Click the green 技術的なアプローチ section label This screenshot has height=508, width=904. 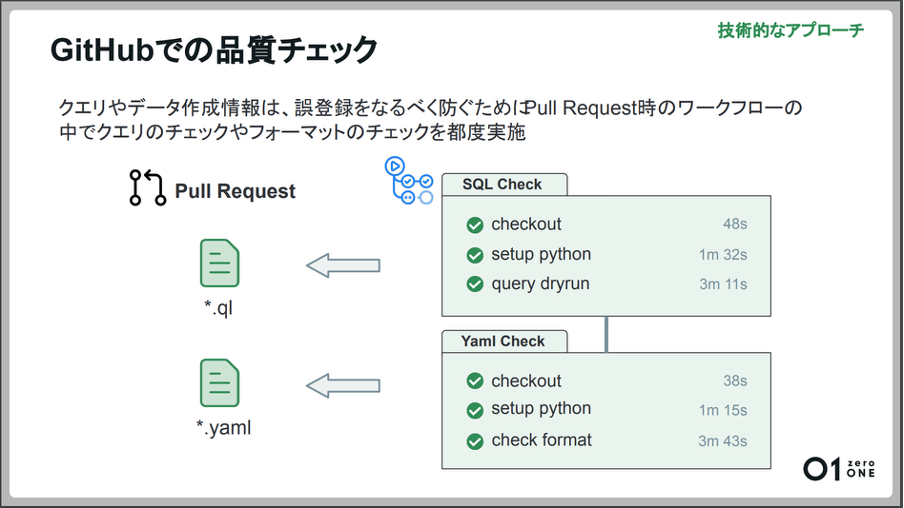coord(790,30)
